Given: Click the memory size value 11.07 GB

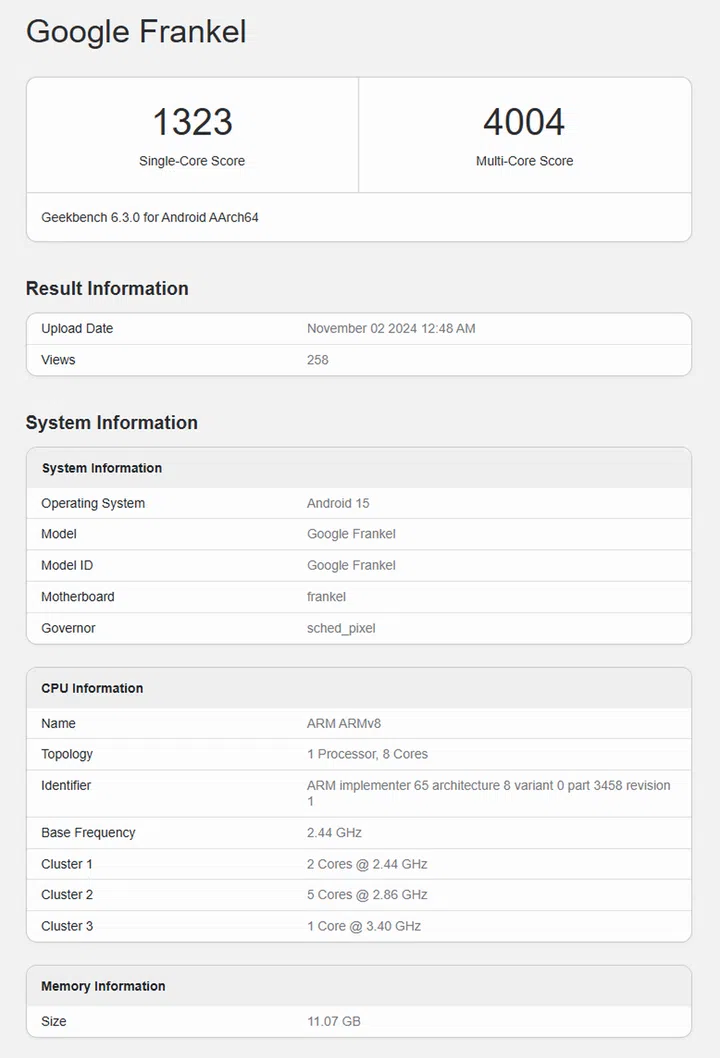Looking at the screenshot, I should (334, 1021).
